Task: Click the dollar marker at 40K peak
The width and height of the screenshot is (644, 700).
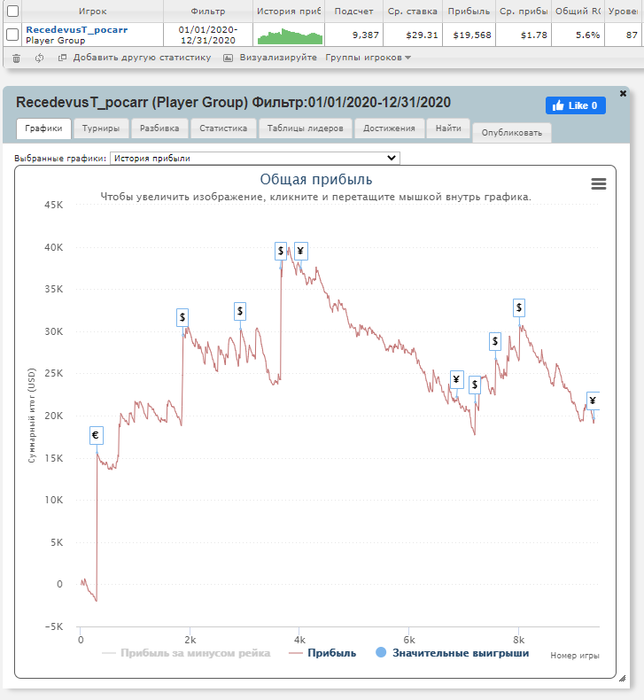Action: (280, 251)
